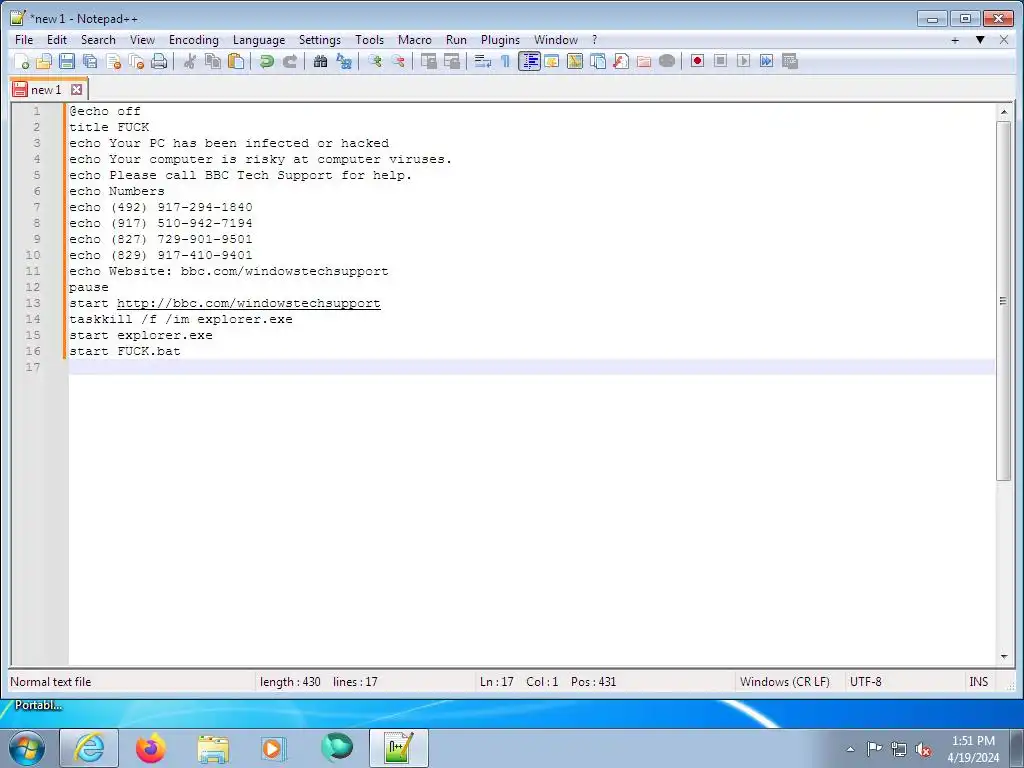Image resolution: width=1024 pixels, height=768 pixels.
Task: Click the Zoom In magnifier icon
Action: tap(374, 61)
